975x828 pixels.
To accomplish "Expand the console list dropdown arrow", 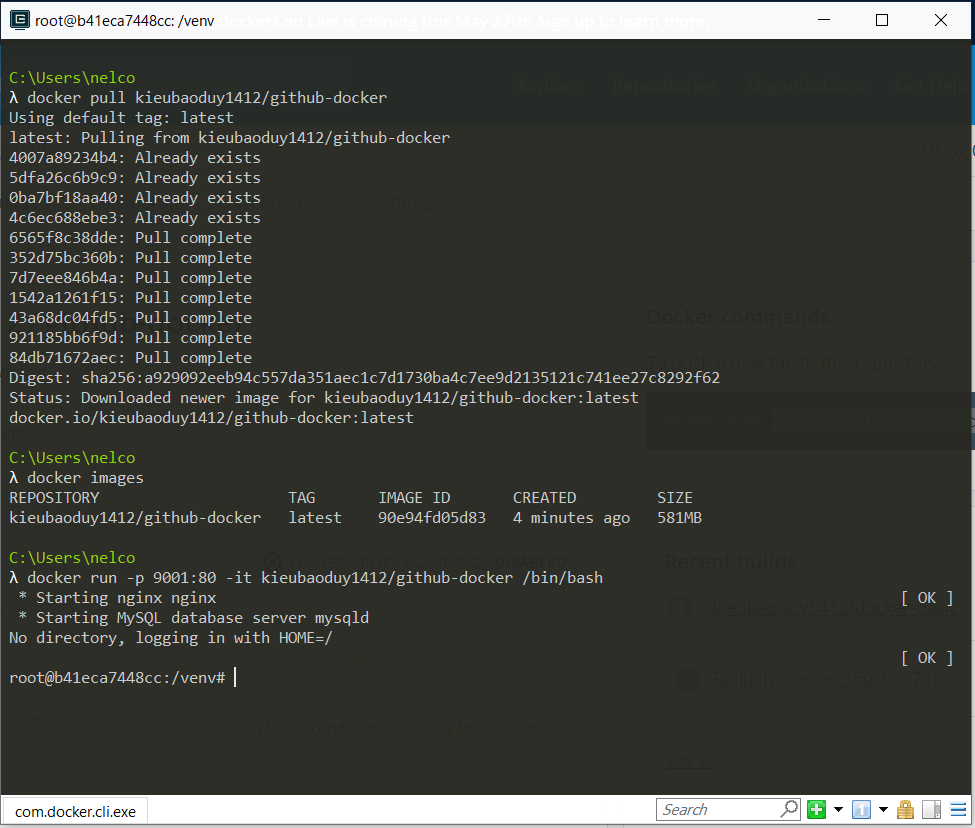I will pos(883,809).
